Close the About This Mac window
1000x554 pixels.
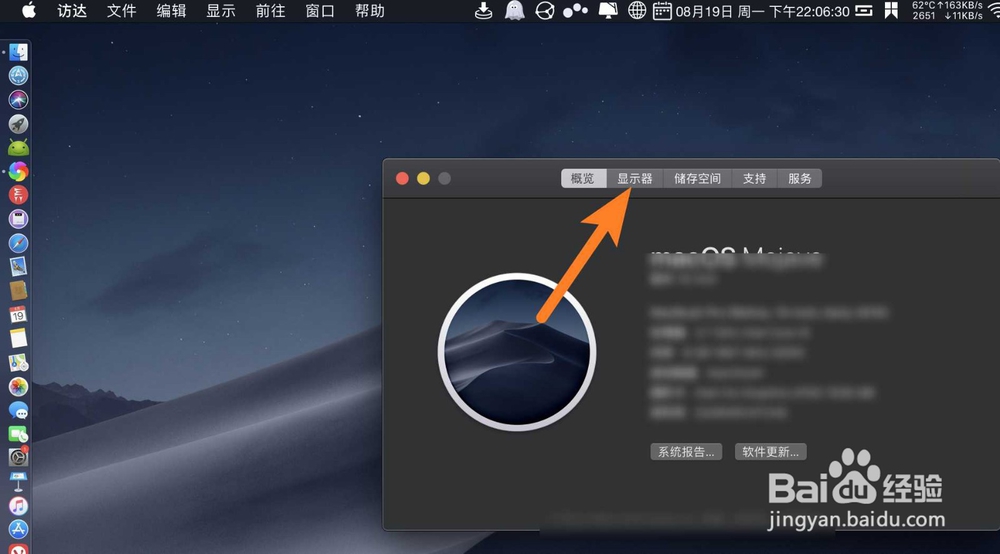coord(402,179)
